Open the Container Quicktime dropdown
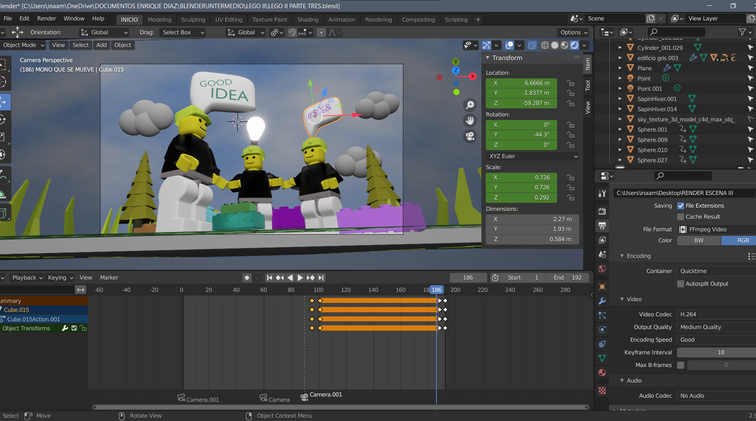Viewport: 756px width, 421px height. (716, 271)
